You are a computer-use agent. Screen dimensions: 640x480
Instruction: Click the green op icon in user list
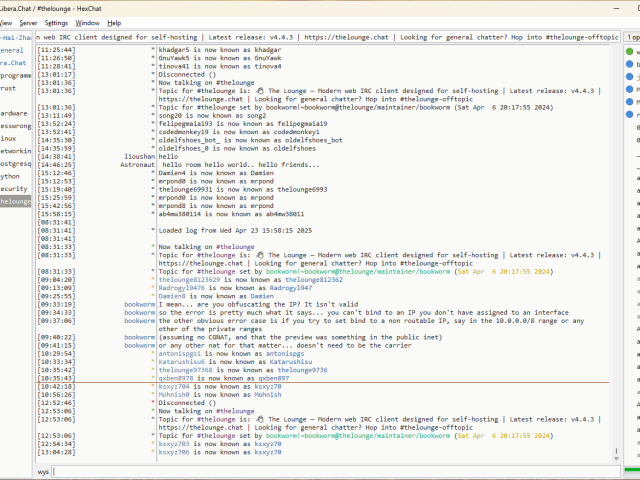point(629,51)
